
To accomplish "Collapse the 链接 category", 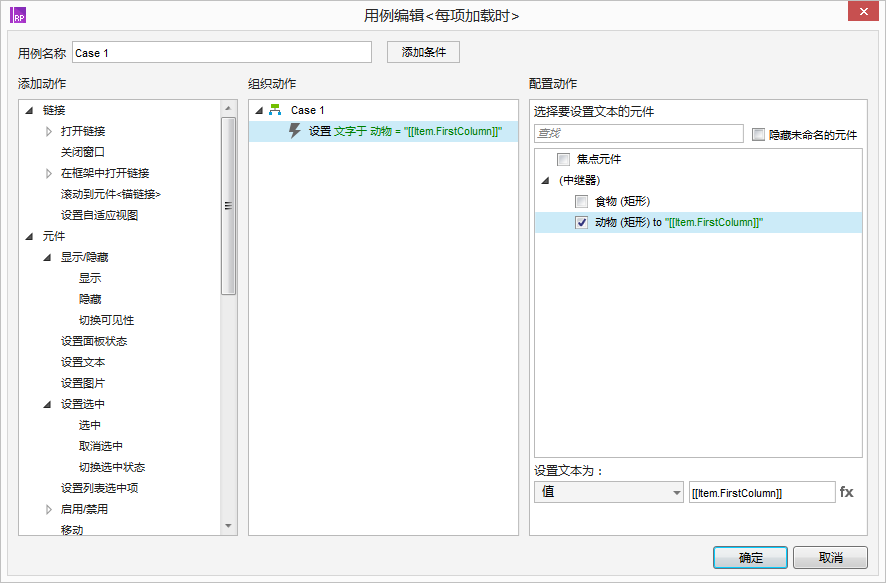I will (29, 110).
